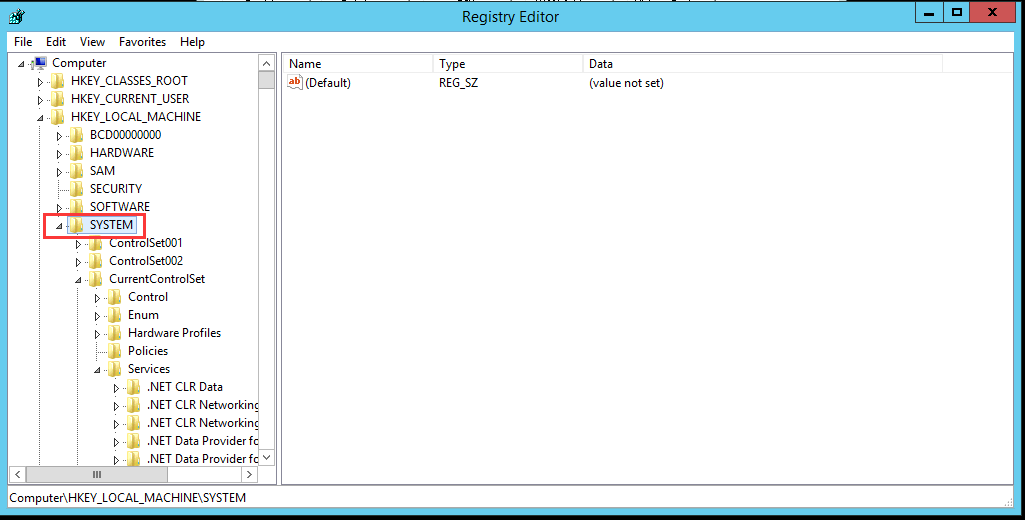The image size is (1025, 520).
Task: Click the SAM folder icon
Action: click(77, 171)
